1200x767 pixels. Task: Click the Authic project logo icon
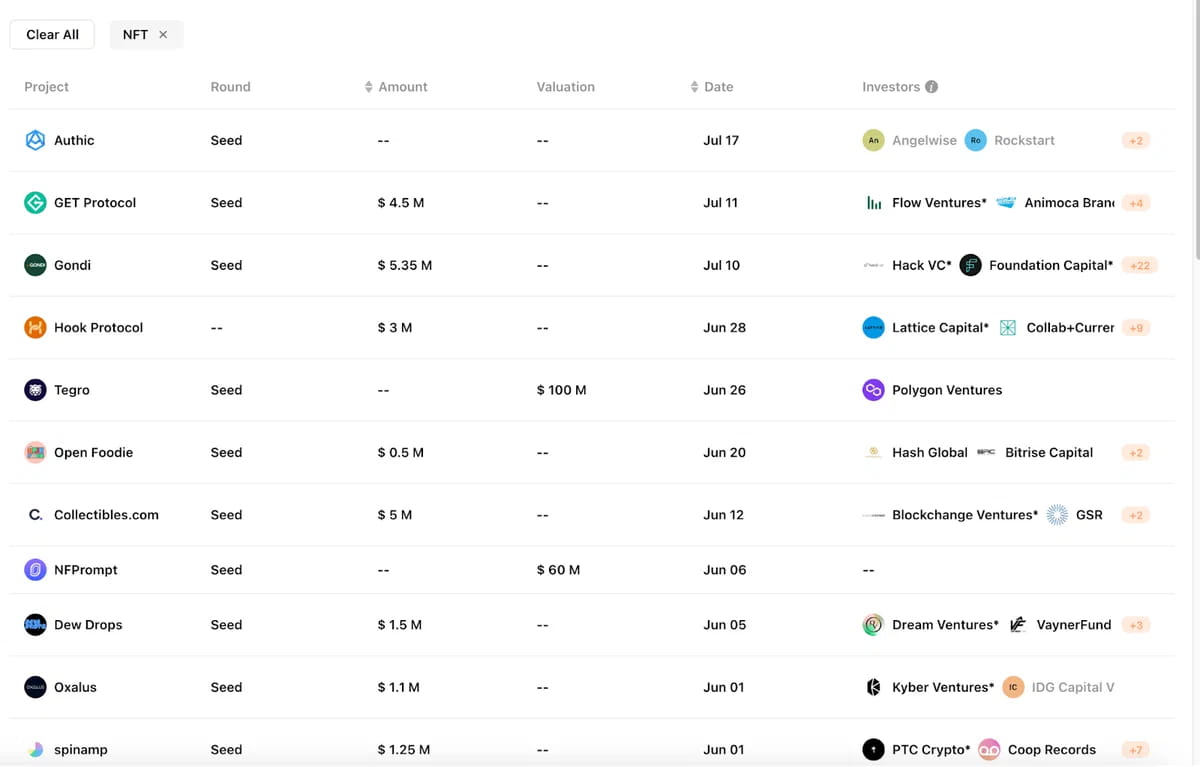pyautogui.click(x=35, y=140)
